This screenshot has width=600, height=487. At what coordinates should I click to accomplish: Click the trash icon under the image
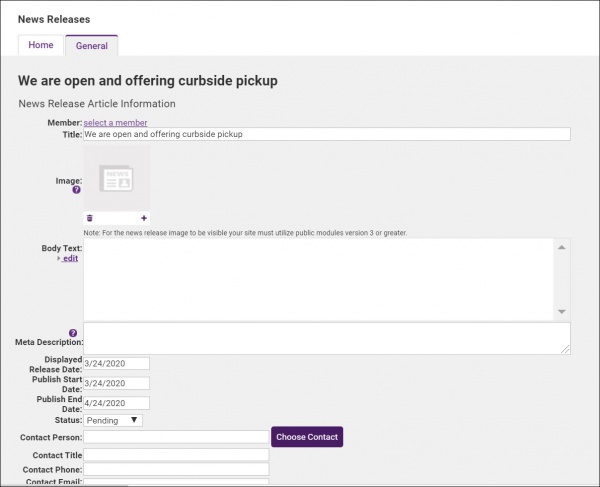click(x=89, y=217)
